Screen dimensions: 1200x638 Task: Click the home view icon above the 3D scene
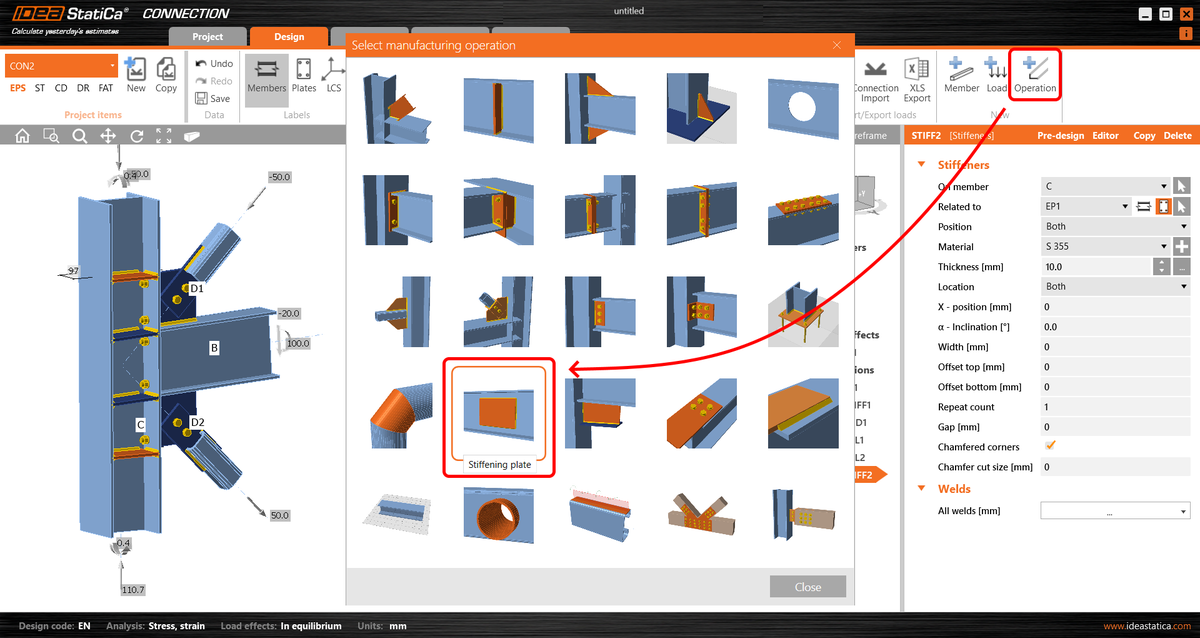pyautogui.click(x=22, y=135)
